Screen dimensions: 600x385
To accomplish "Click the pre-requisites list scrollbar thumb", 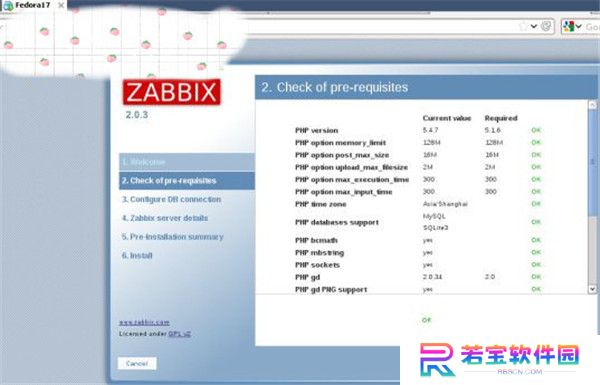I will tap(592, 162).
